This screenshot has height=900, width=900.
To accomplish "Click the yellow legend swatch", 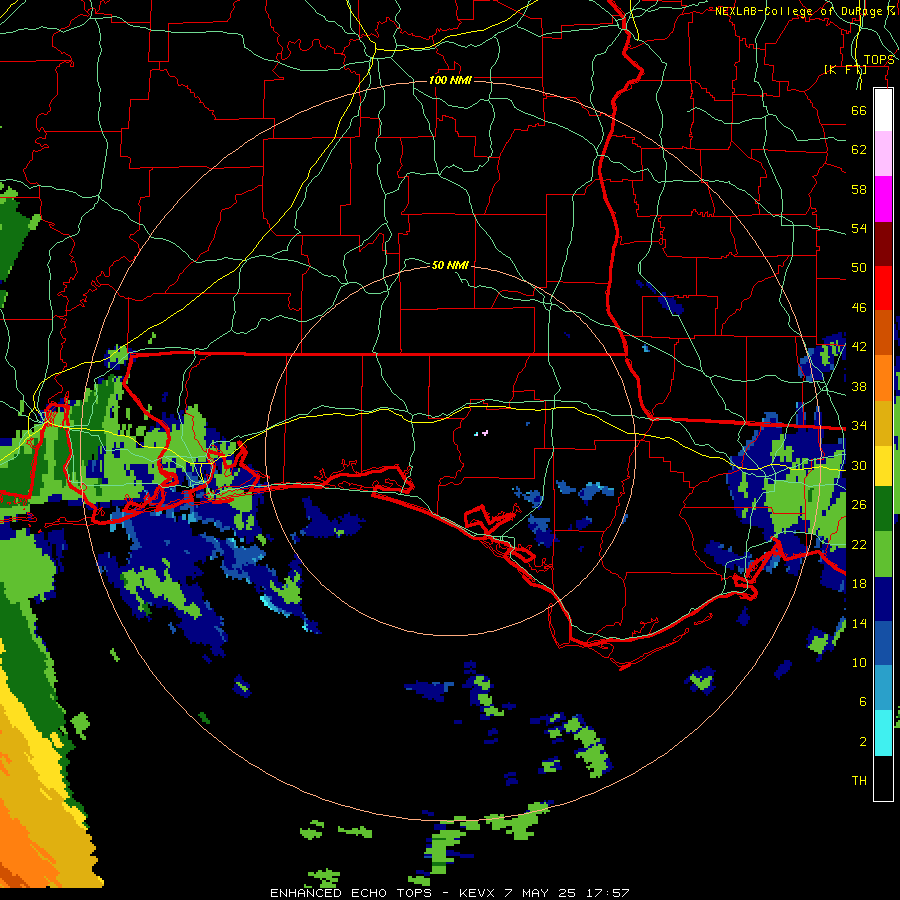I will pyautogui.click(x=883, y=466).
